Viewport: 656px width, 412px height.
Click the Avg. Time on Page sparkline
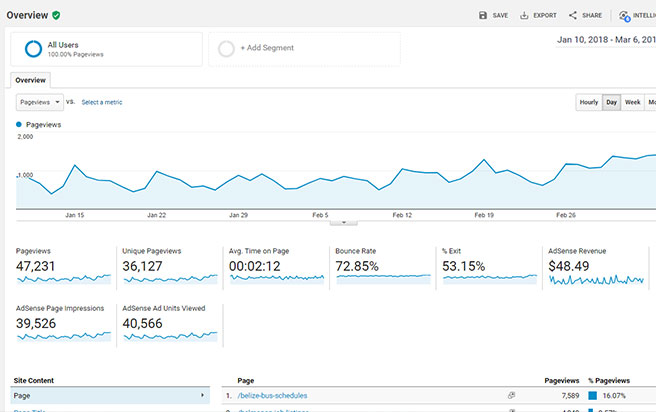point(277,278)
